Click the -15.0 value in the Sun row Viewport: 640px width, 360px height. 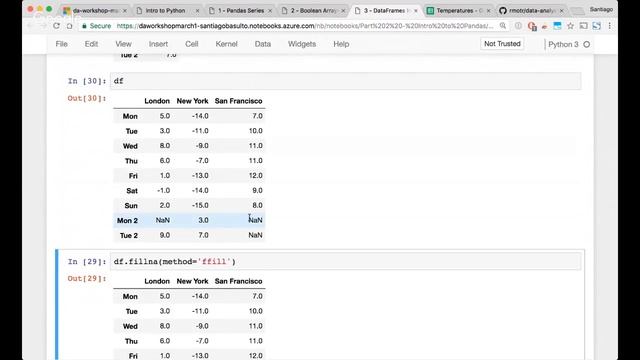(x=200, y=205)
